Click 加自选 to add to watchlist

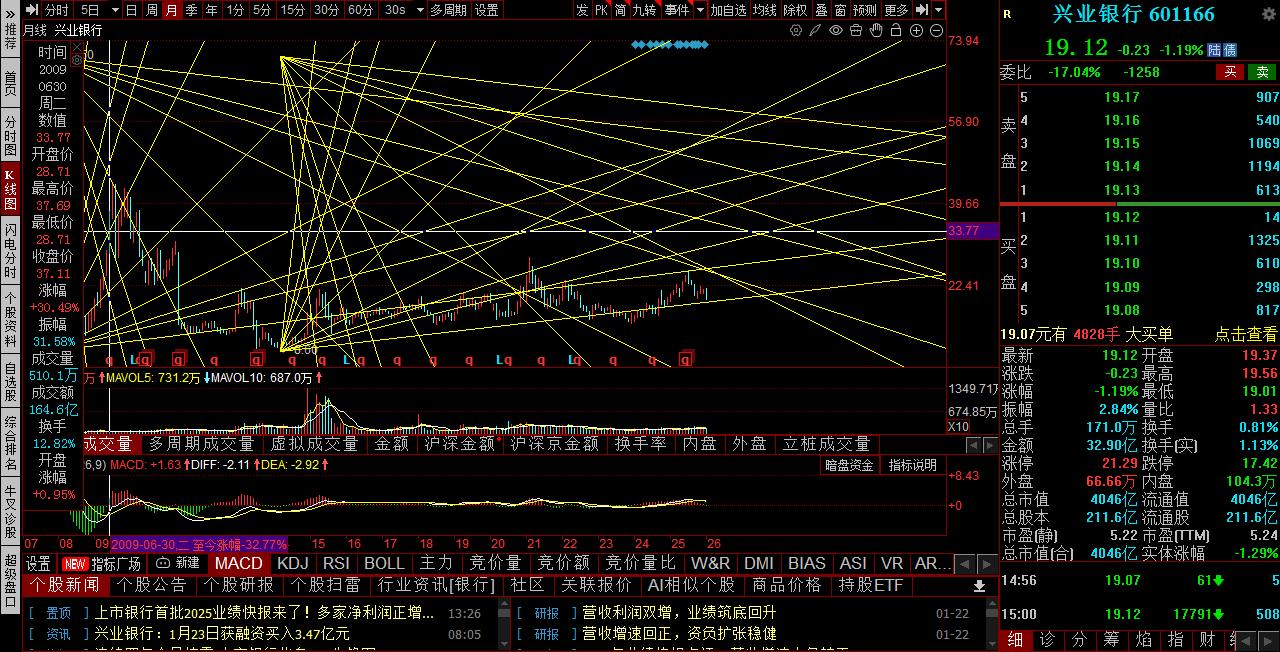click(728, 10)
